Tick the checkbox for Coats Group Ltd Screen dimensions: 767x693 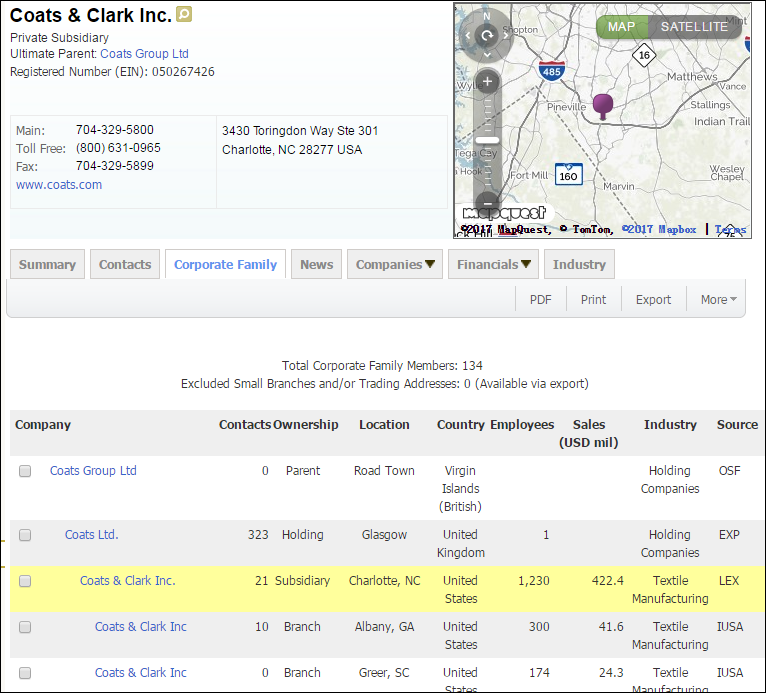[25, 471]
